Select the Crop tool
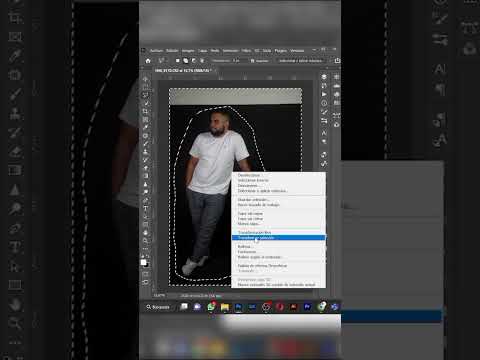Screen dimensions: 480x360 click(x=146, y=111)
